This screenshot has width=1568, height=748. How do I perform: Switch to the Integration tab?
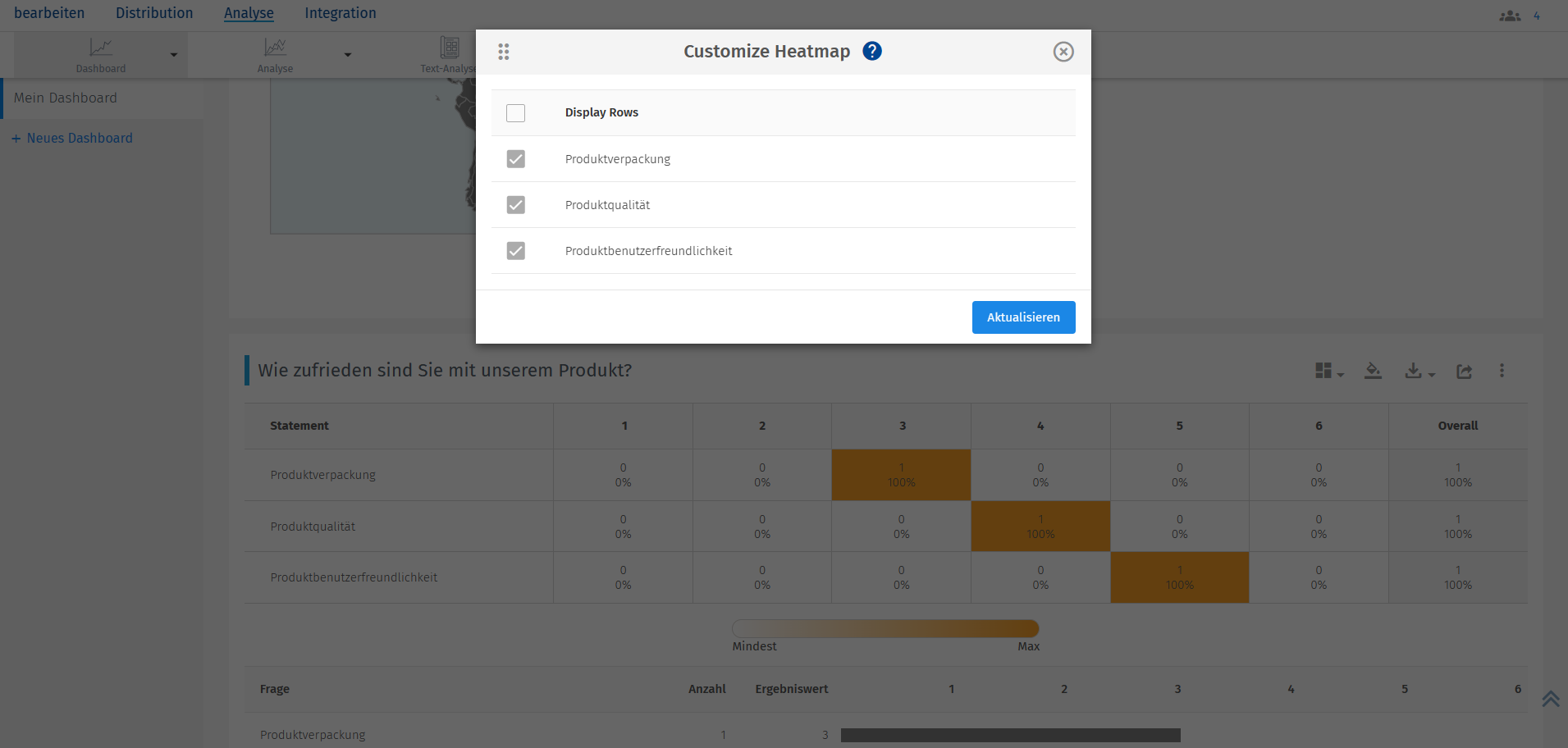coord(341,13)
